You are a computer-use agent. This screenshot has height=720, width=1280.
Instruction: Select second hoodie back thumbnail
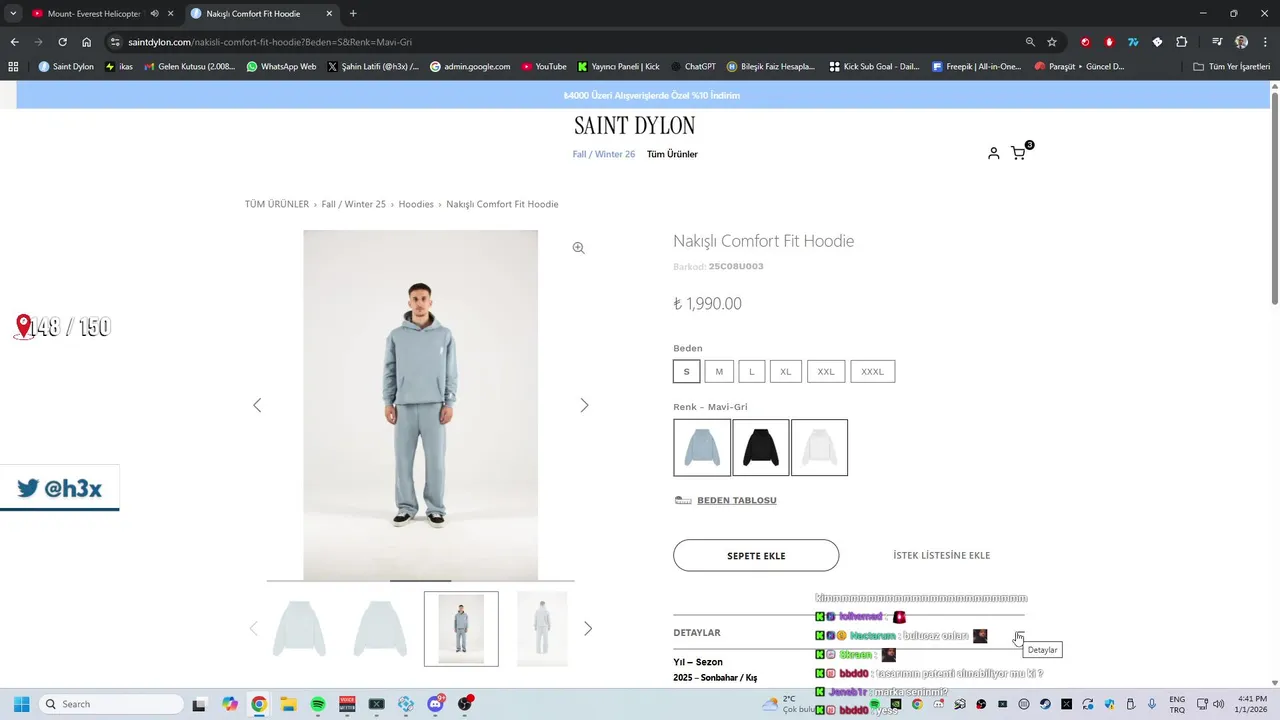click(380, 629)
